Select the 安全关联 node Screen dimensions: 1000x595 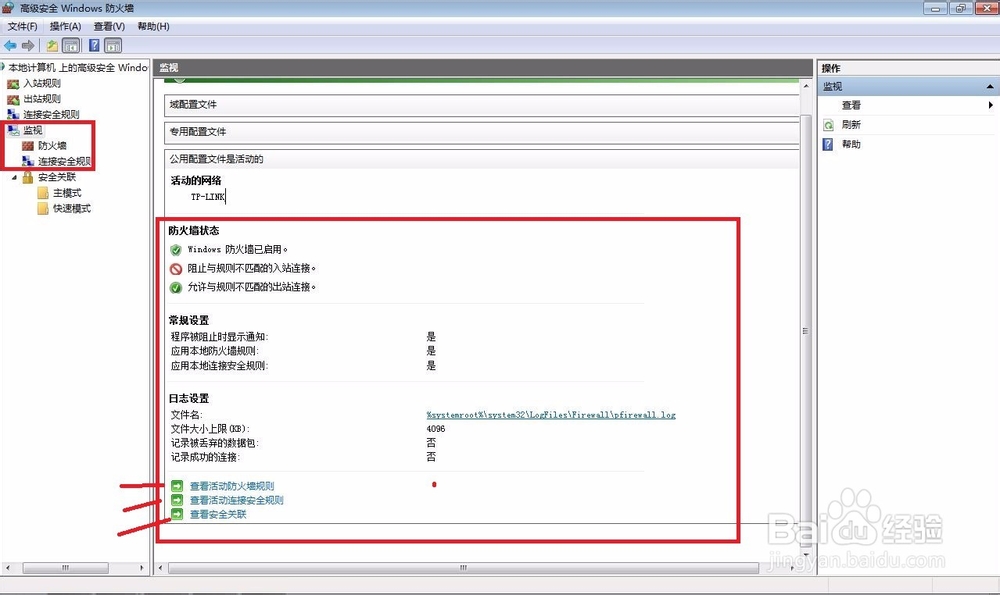[x=57, y=177]
